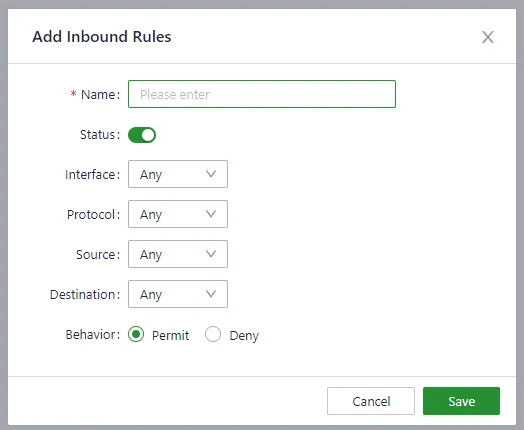Expand the Destination dropdown
Image resolution: width=524 pixels, height=430 pixels.
pos(178,294)
